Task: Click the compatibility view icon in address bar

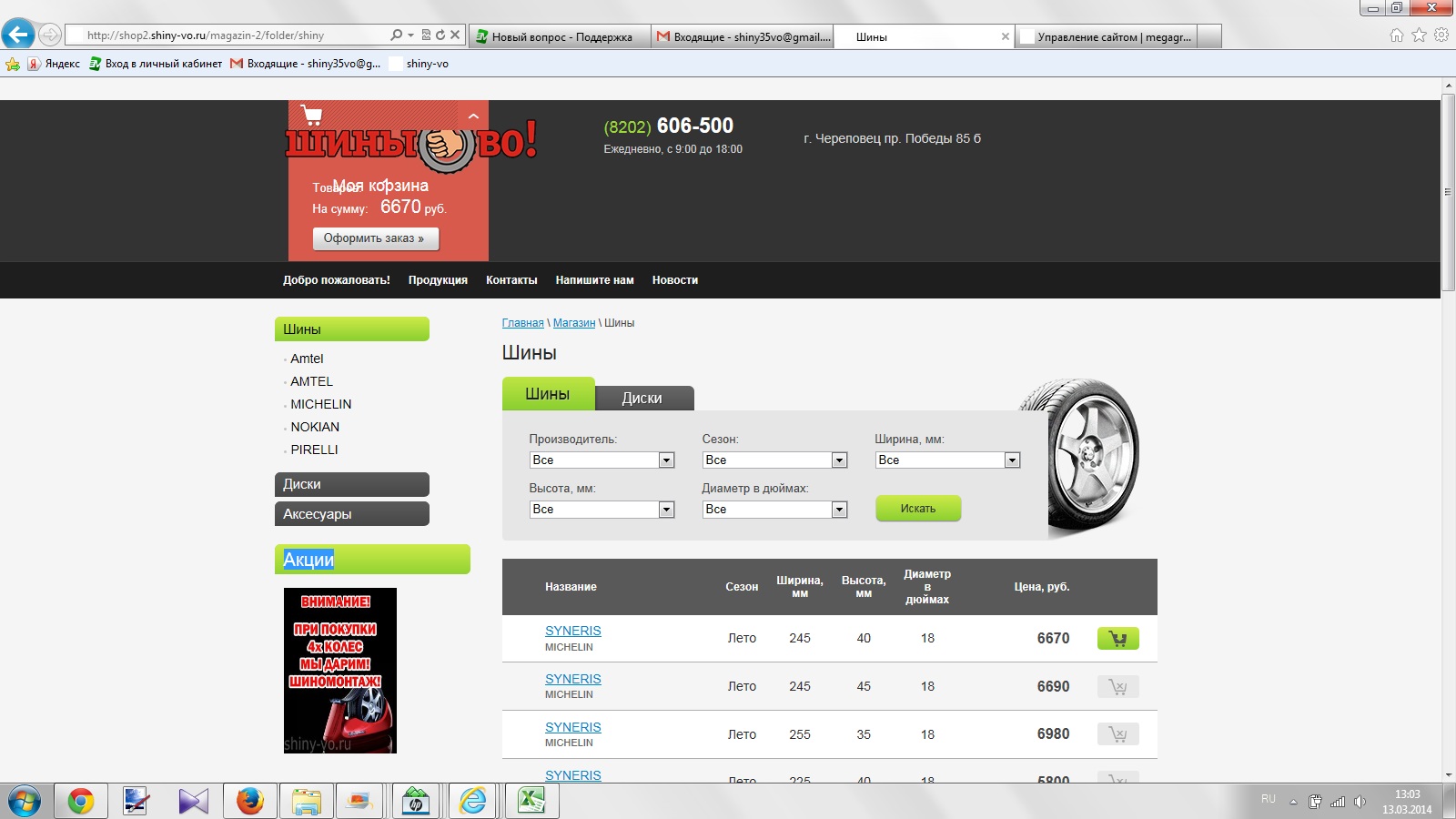Action: [426, 35]
